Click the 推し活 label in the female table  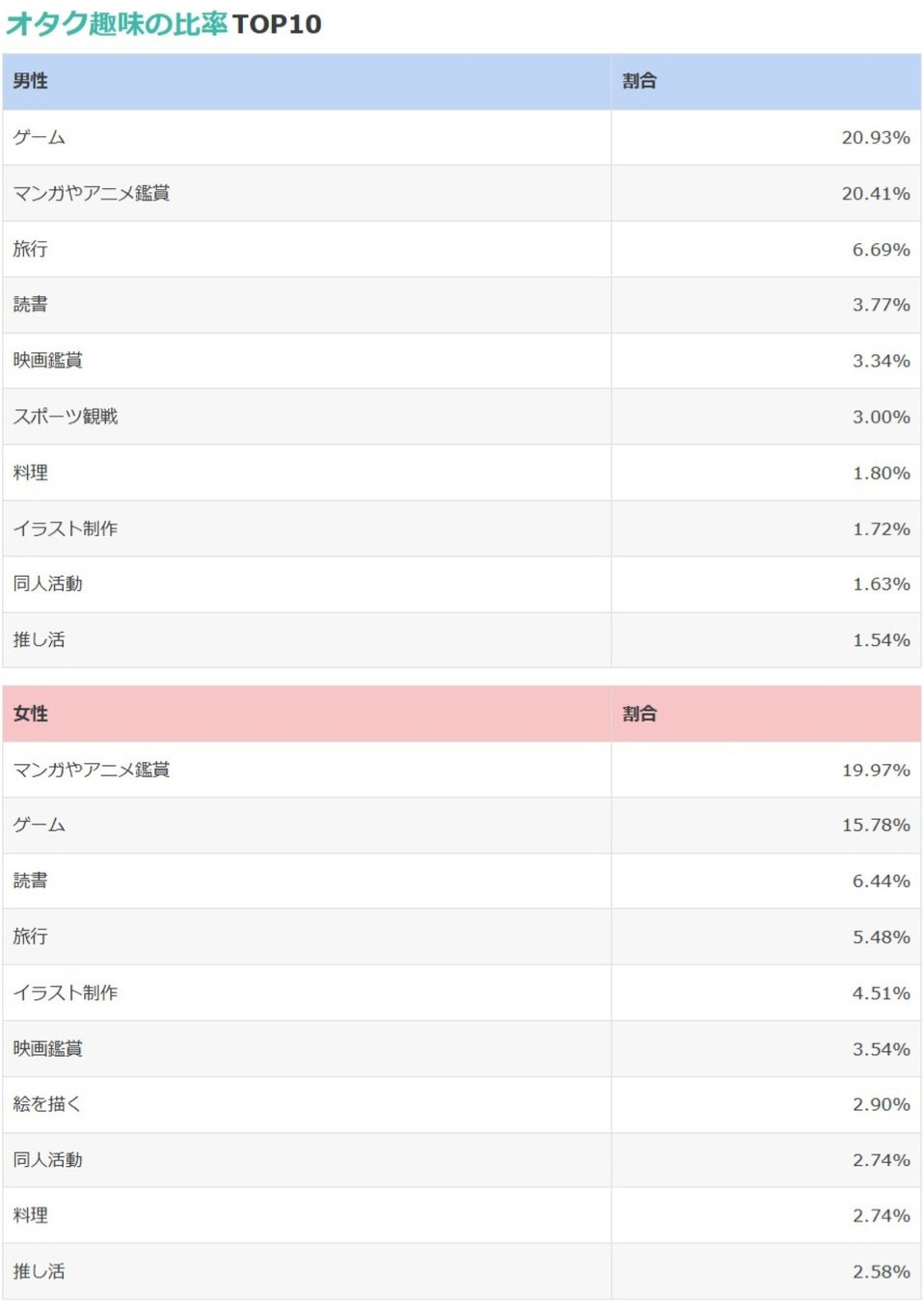point(39,1271)
